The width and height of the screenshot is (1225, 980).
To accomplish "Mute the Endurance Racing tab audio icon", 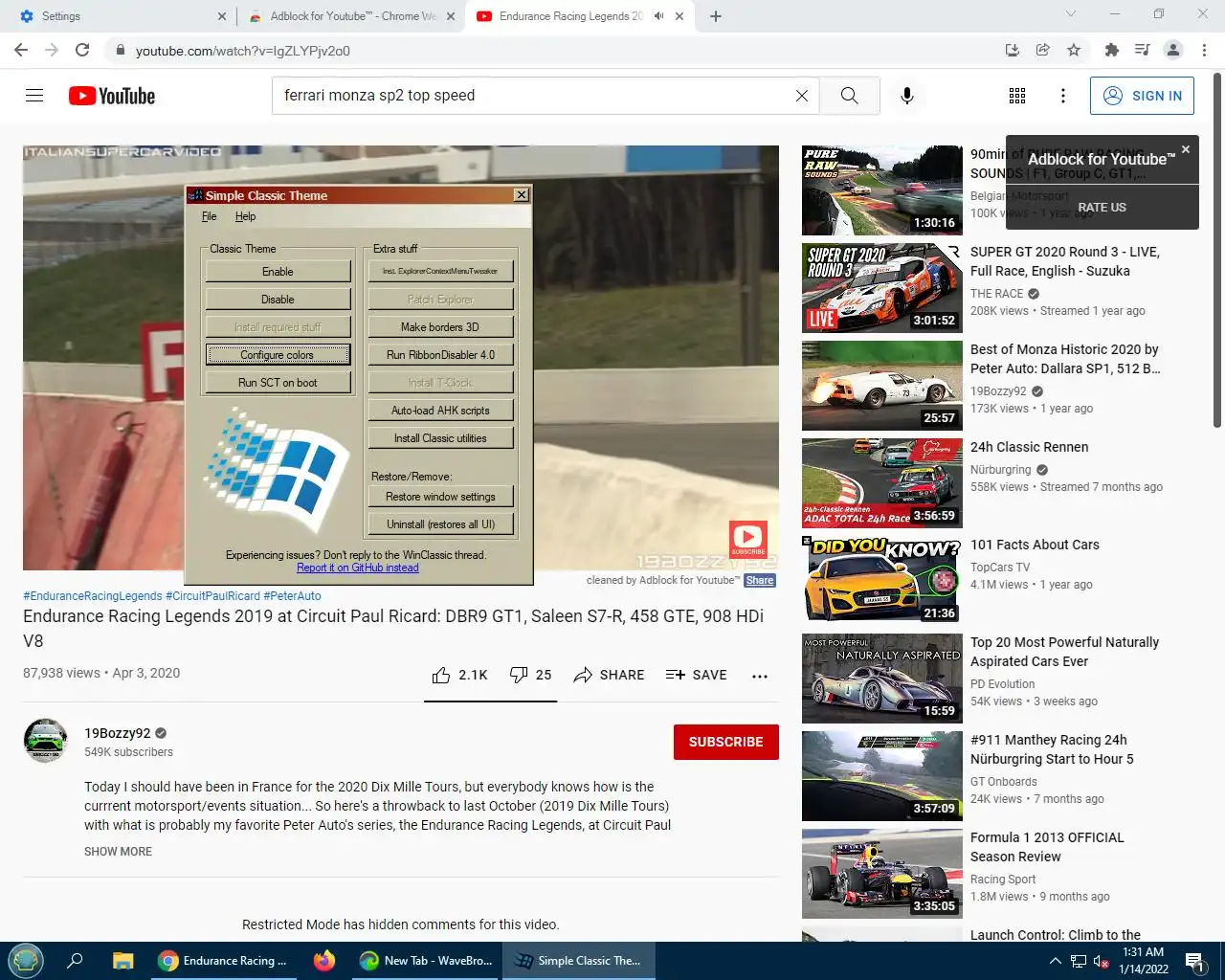I will tap(658, 16).
